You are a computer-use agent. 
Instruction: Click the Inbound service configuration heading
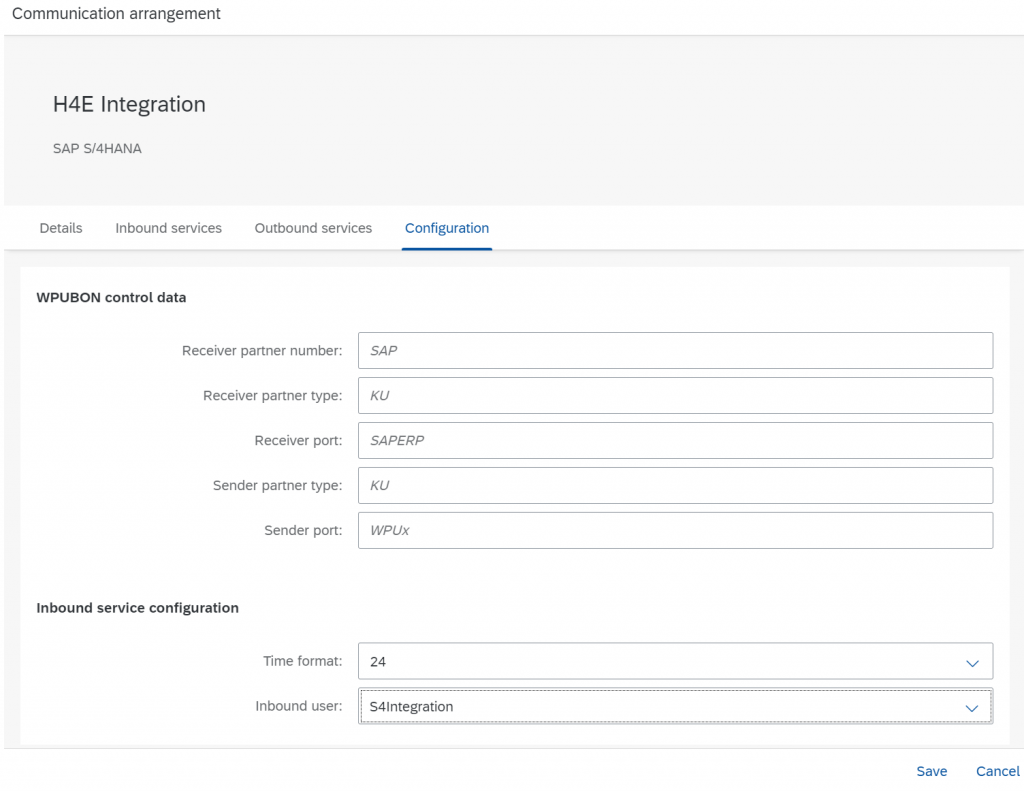pos(137,607)
